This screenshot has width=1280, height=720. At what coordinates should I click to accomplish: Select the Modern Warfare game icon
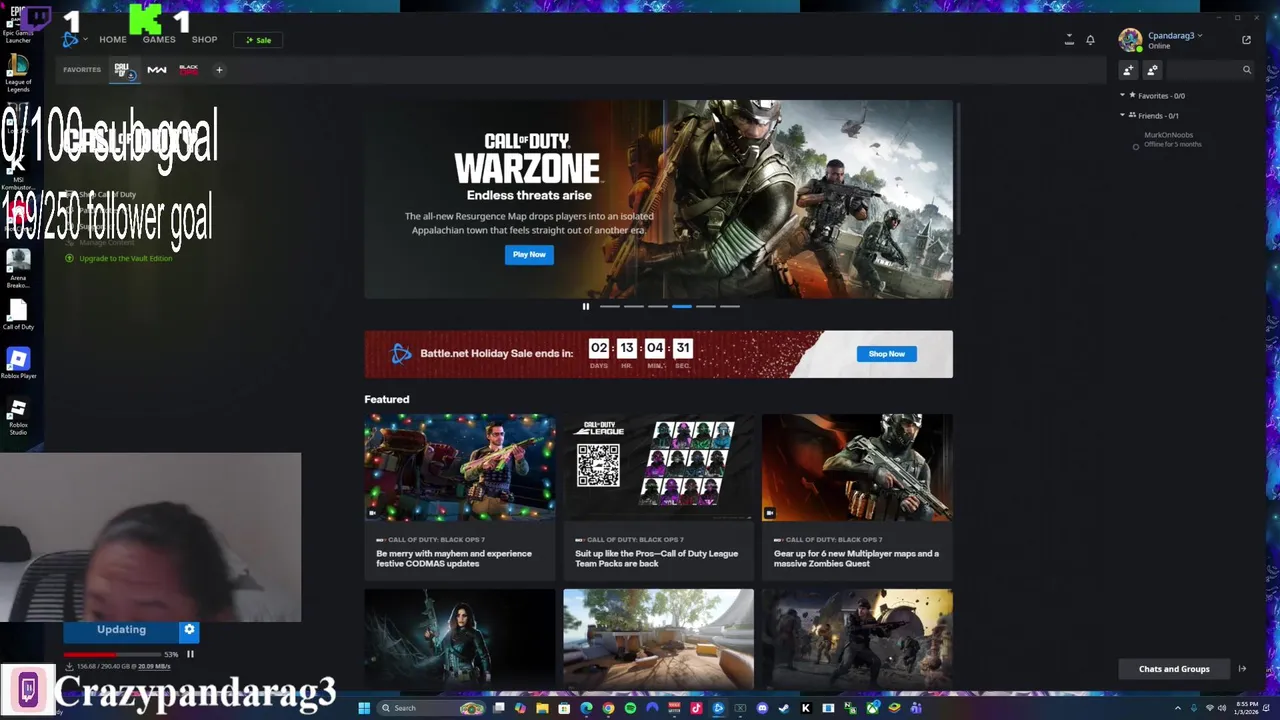click(157, 70)
